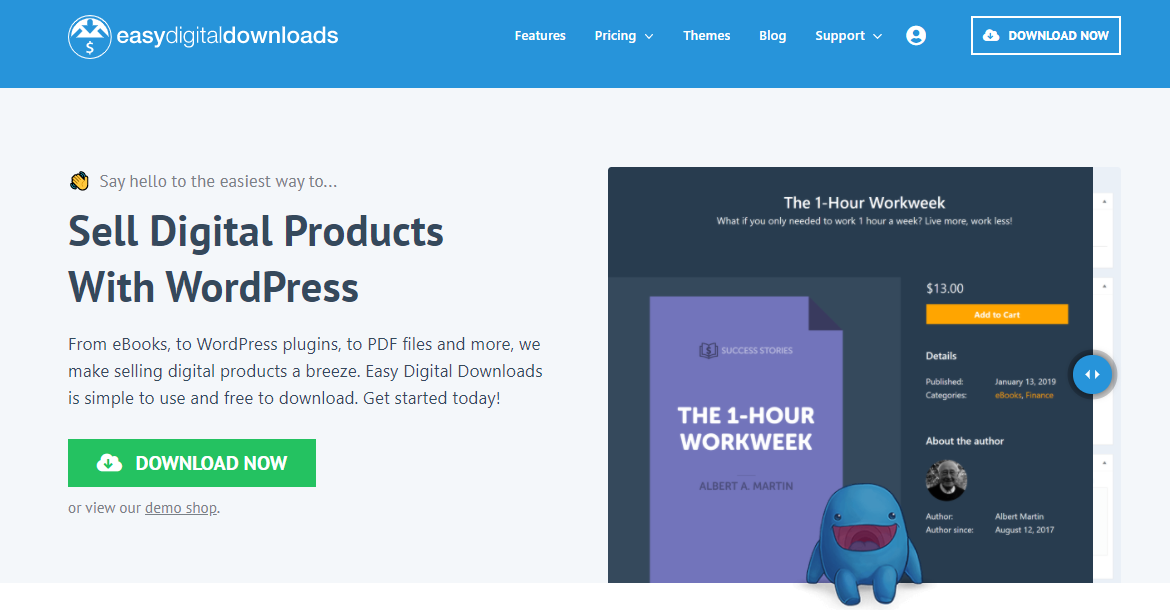1170x610 pixels.
Task: Click 'Say hello to the easiest way to...' text
Action: point(219,181)
